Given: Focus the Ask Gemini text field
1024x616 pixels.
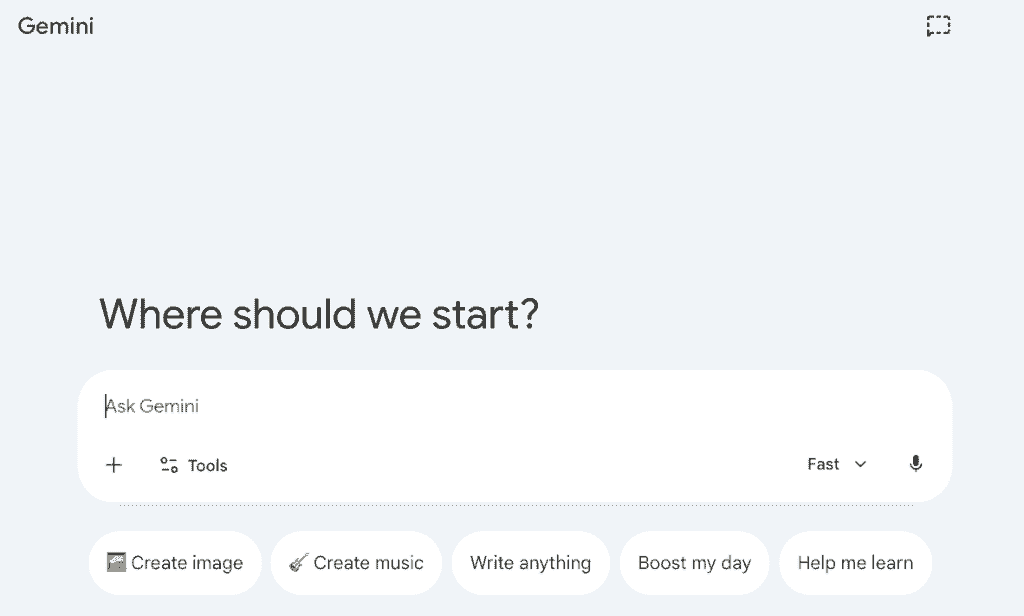Looking at the screenshot, I should [400, 406].
